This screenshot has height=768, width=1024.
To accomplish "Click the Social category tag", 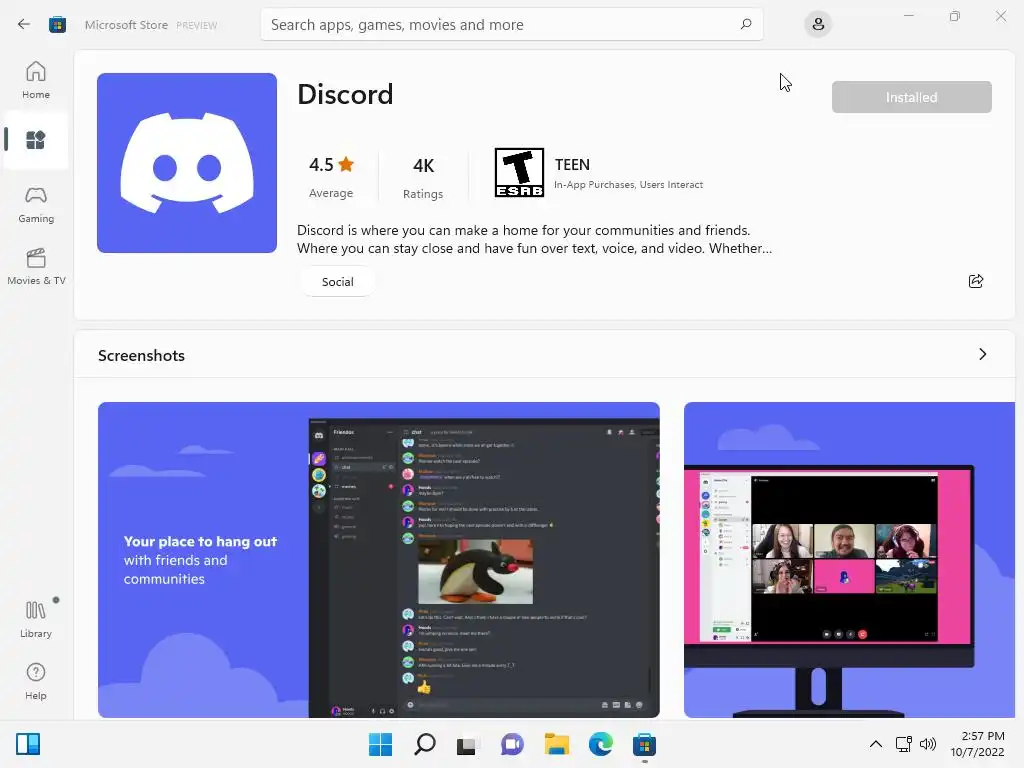I will point(338,281).
